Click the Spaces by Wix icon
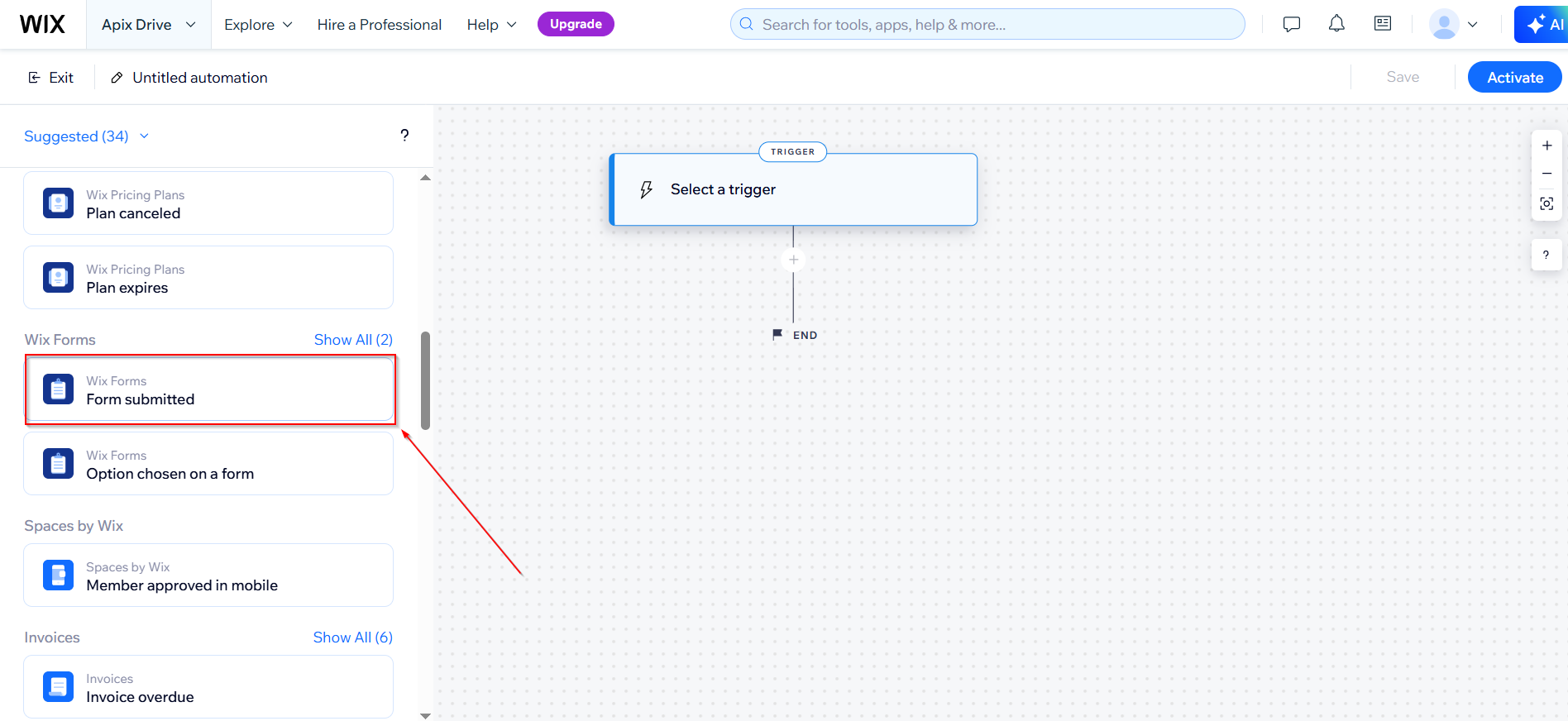Image resolution: width=1568 pixels, height=721 pixels. [x=58, y=575]
